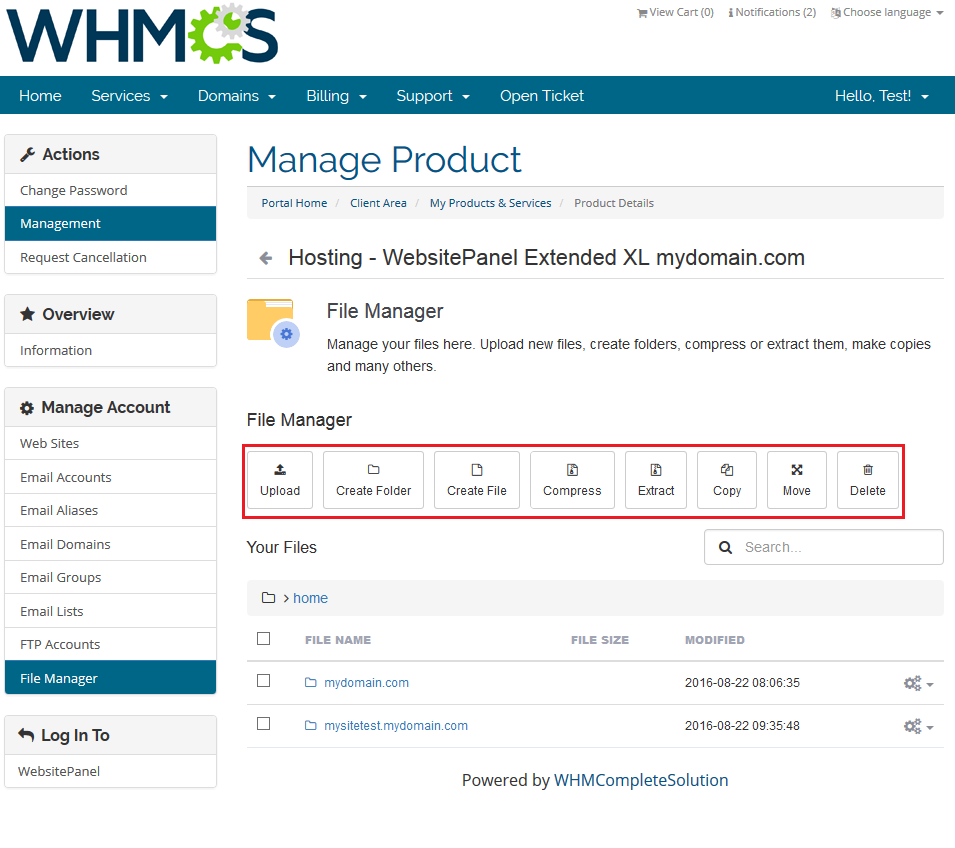Extract an archive with Extract button
Screen dimensions: 955x848
(656, 480)
